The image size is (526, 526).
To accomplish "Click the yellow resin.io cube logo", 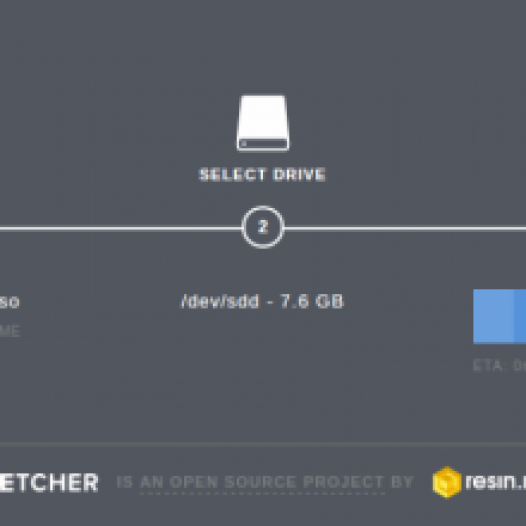I will pyautogui.click(x=446, y=482).
